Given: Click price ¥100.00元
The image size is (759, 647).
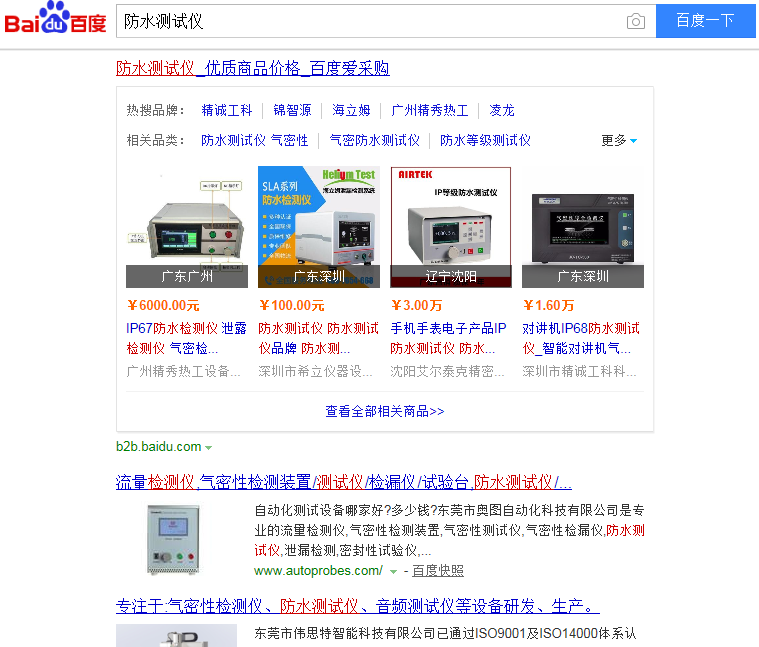Looking at the screenshot, I should (292, 305).
